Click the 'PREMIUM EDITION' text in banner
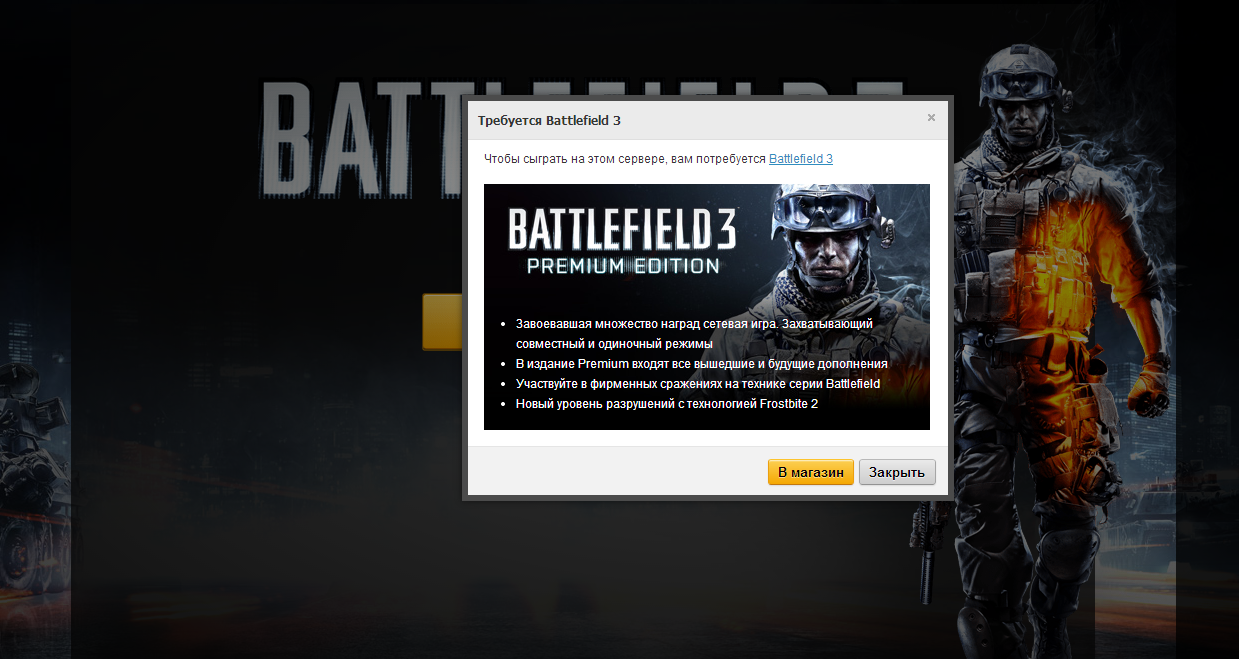The width and height of the screenshot is (1239, 659). point(623,266)
